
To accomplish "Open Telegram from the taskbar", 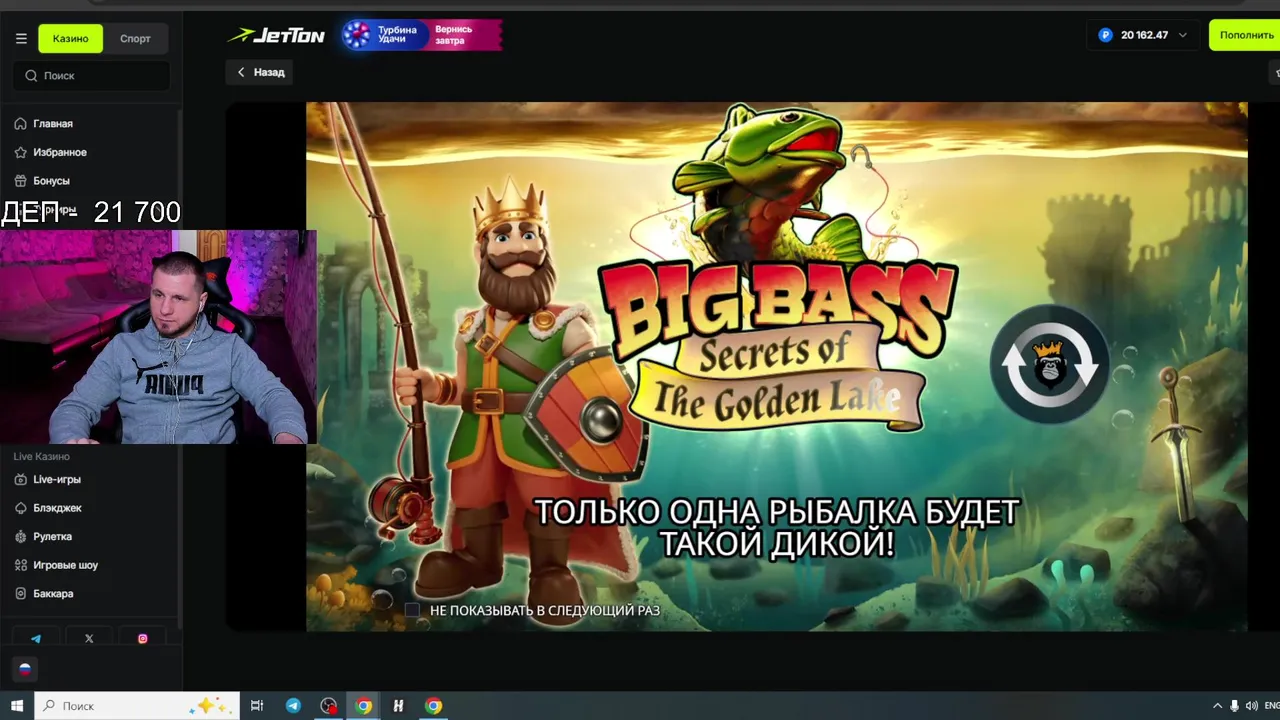I will [x=293, y=706].
